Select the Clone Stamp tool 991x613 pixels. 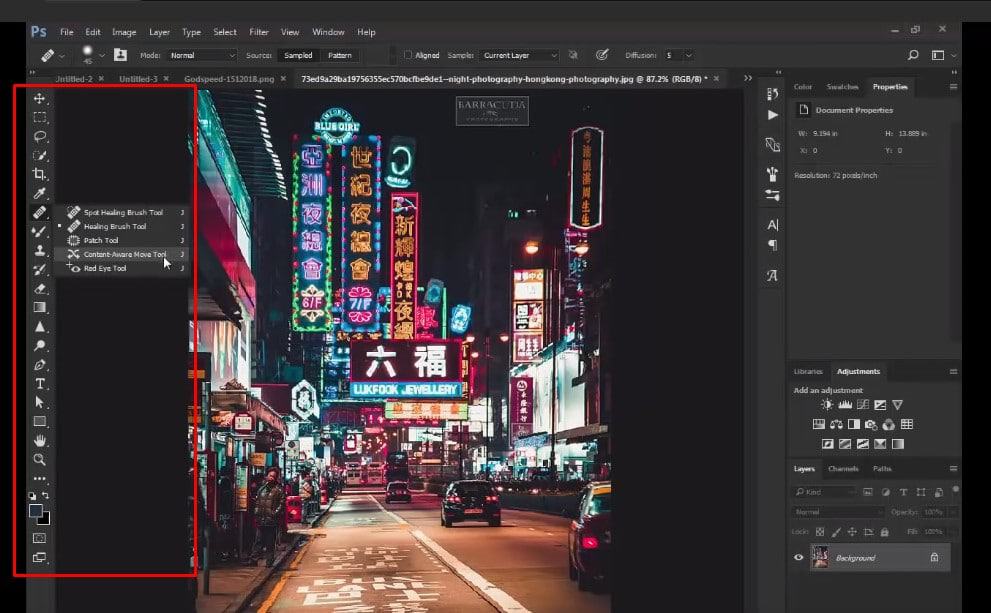tap(39, 250)
